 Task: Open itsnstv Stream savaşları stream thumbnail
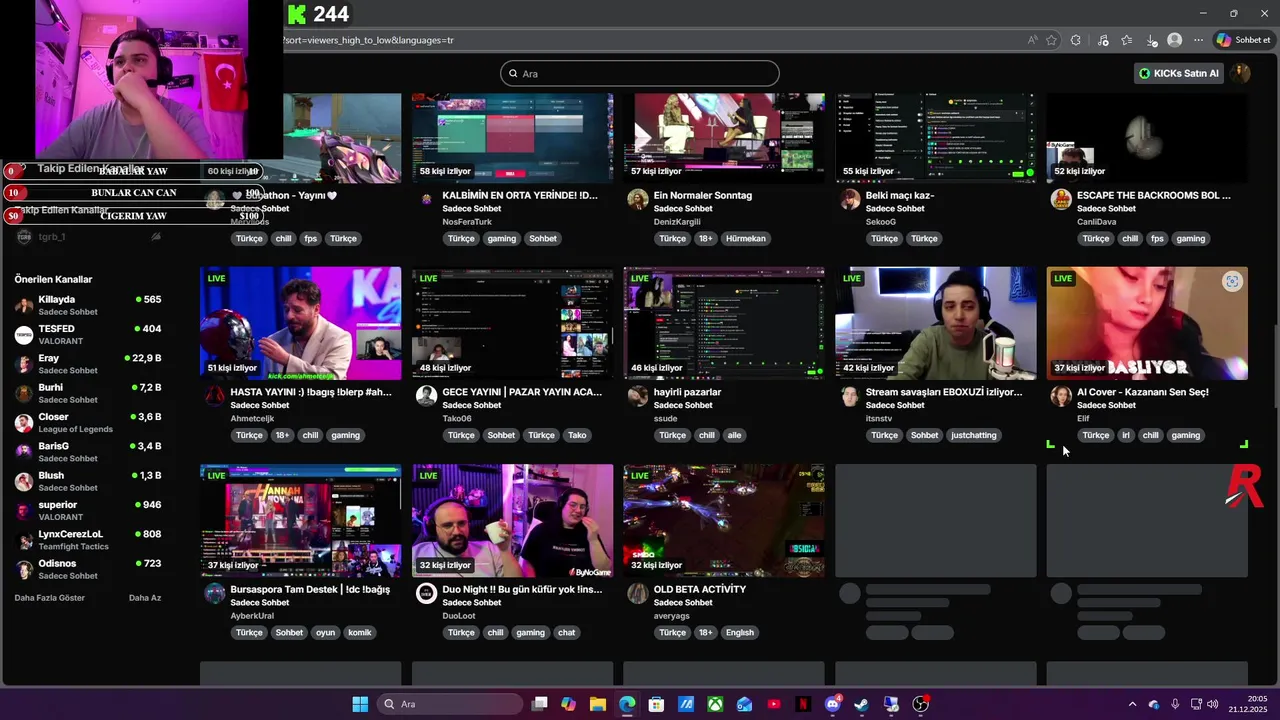click(x=936, y=323)
